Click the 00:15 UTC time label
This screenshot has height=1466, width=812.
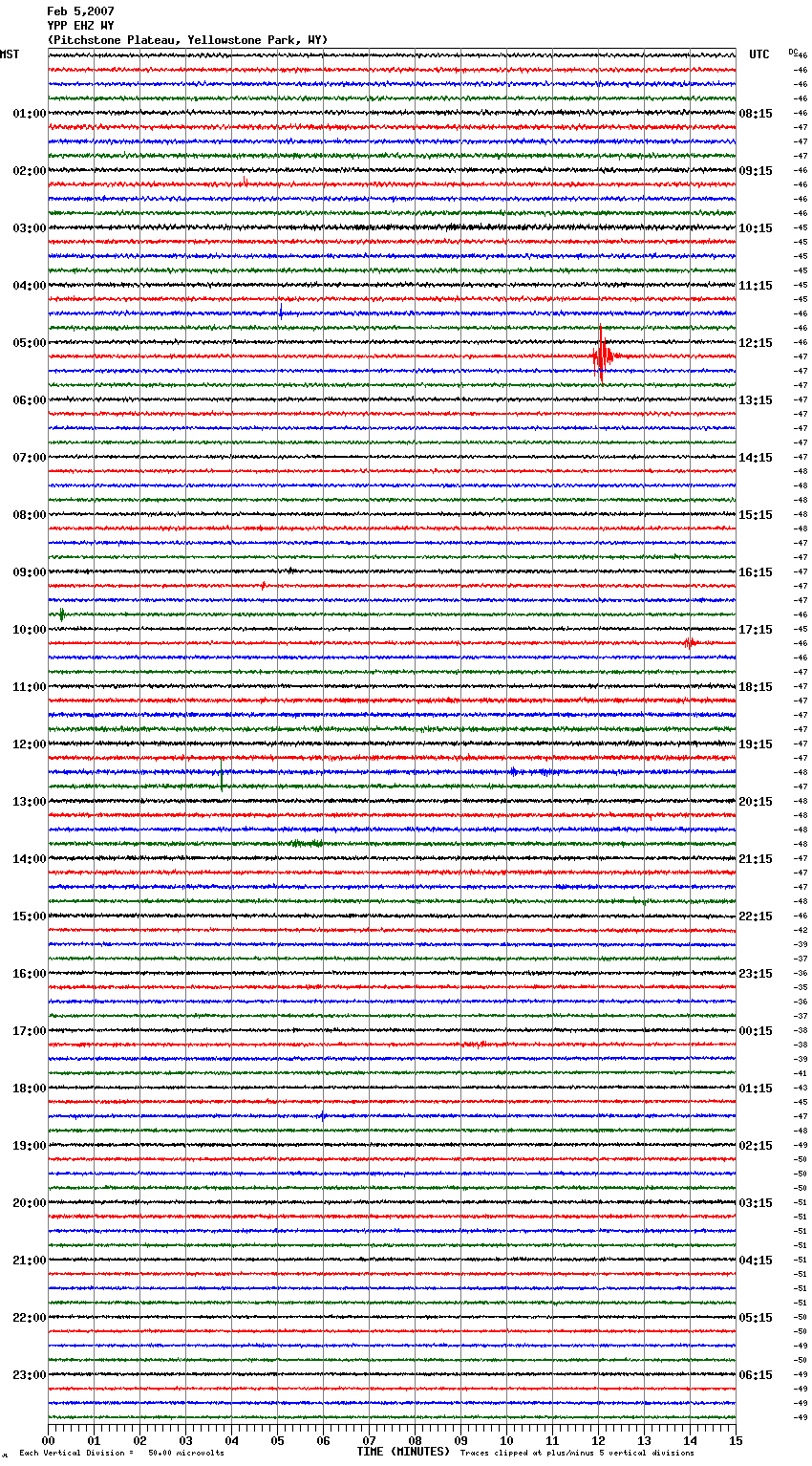coord(756,1031)
